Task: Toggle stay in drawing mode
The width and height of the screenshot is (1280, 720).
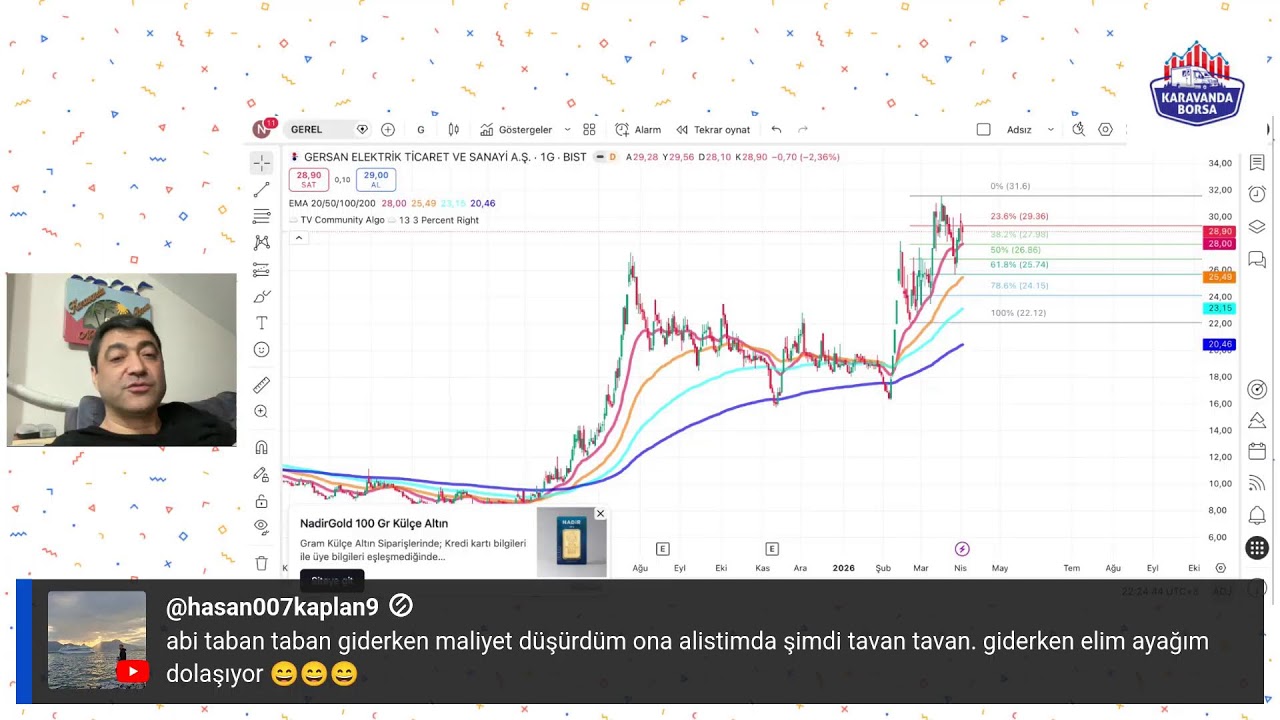Action: click(x=261, y=474)
